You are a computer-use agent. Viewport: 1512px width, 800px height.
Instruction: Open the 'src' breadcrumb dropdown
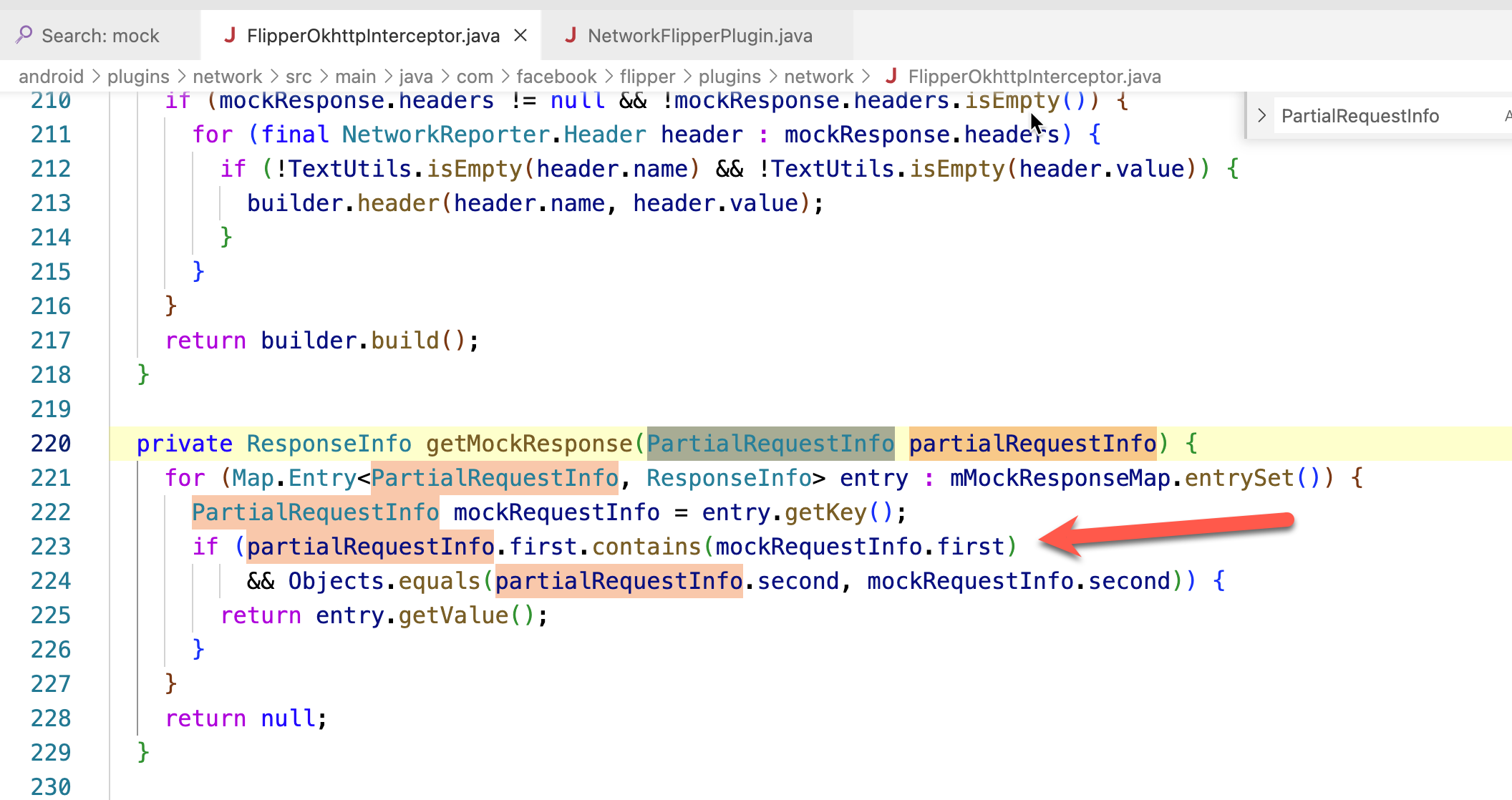coord(299,77)
